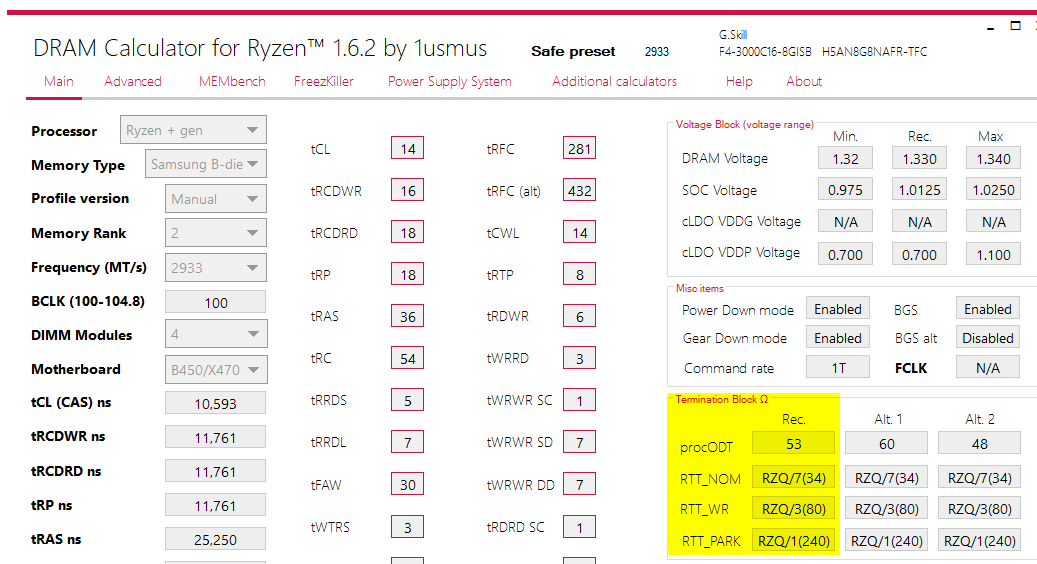The width and height of the screenshot is (1037, 564).
Task: Click Gear Down mode Enabled field
Action: coord(837,338)
